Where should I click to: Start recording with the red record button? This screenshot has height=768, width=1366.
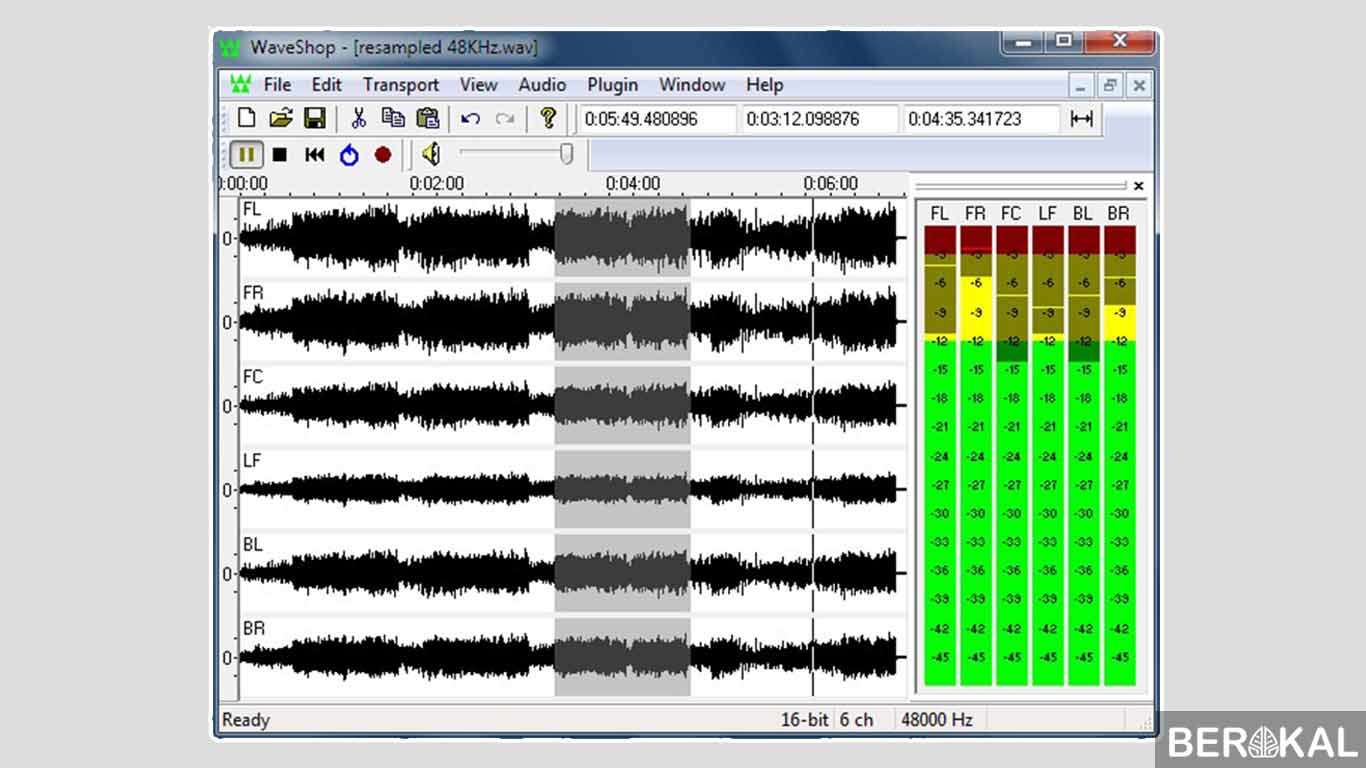pyautogui.click(x=383, y=154)
